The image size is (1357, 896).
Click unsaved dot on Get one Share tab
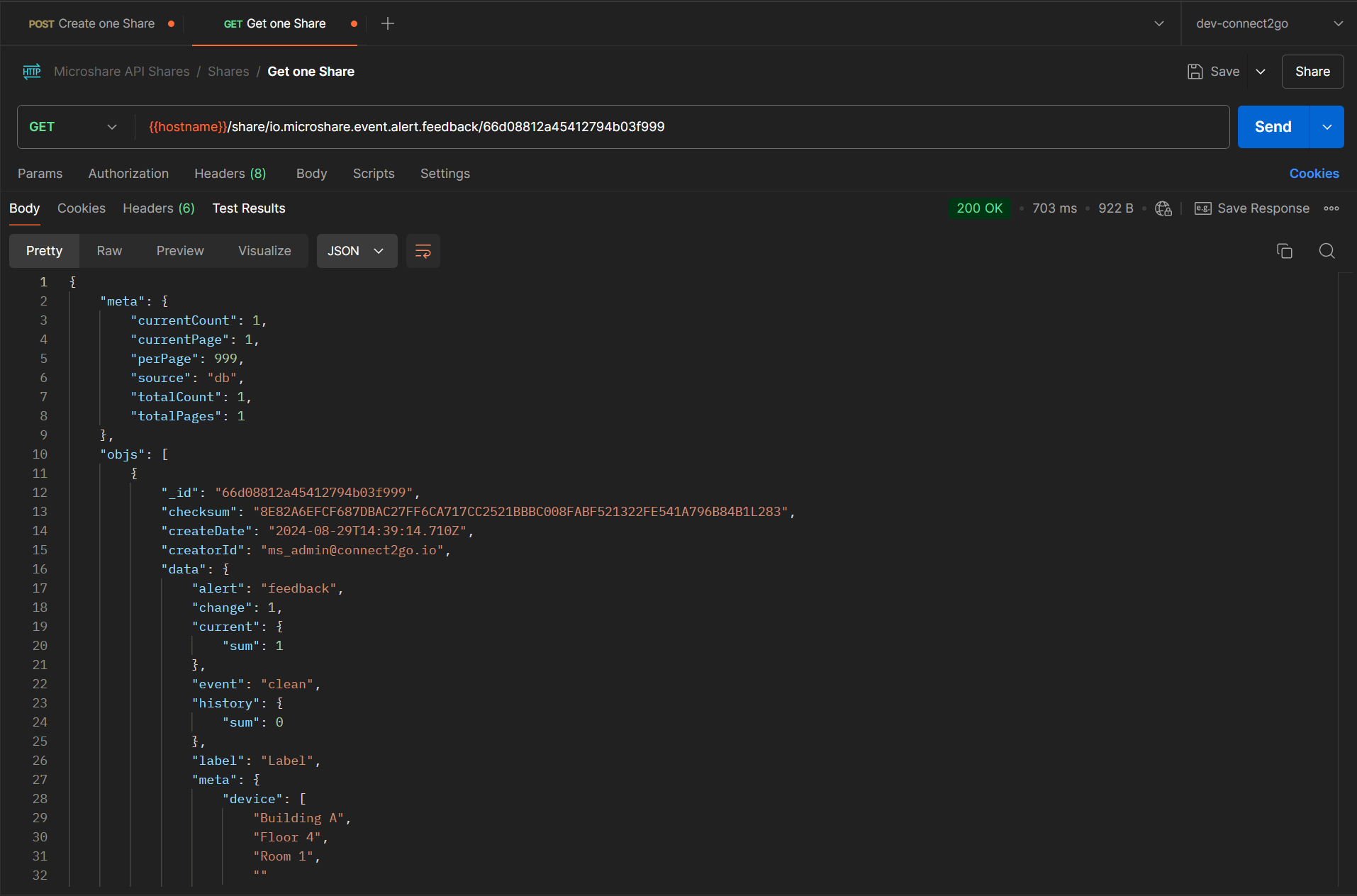(x=354, y=23)
